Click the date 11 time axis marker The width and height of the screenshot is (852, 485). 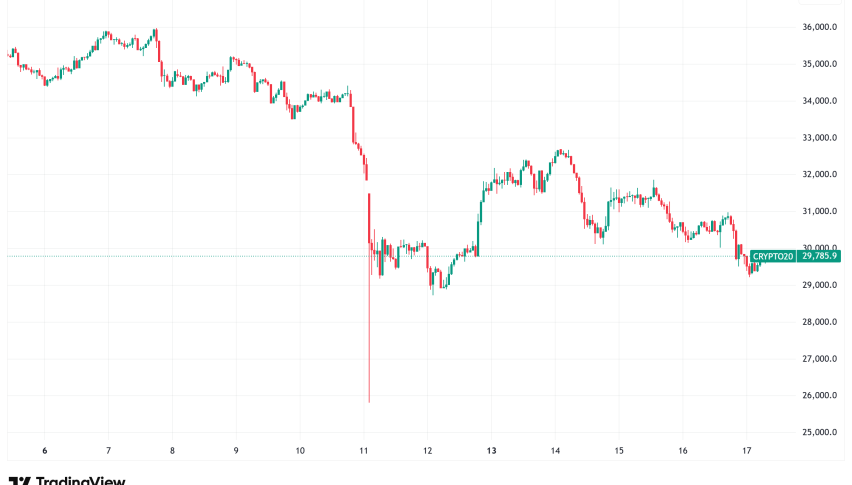(364, 451)
